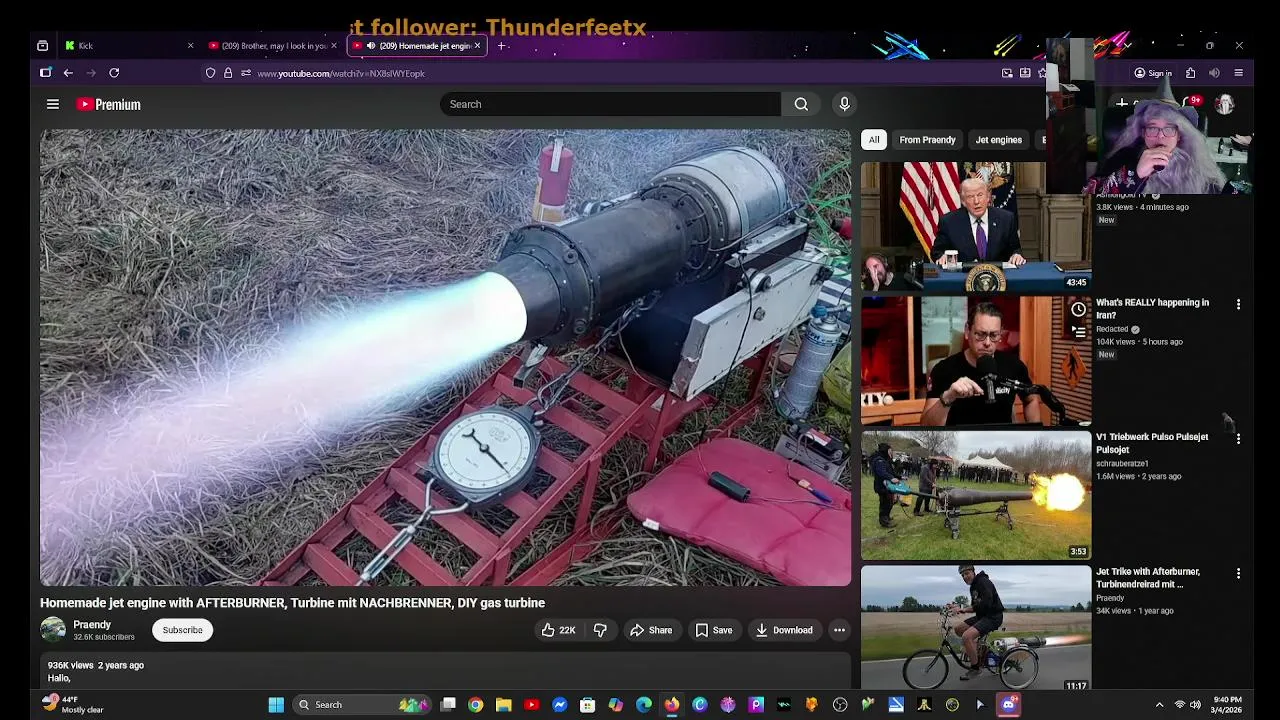Focus the YouTube search field
The image size is (1280, 720).
coord(610,104)
